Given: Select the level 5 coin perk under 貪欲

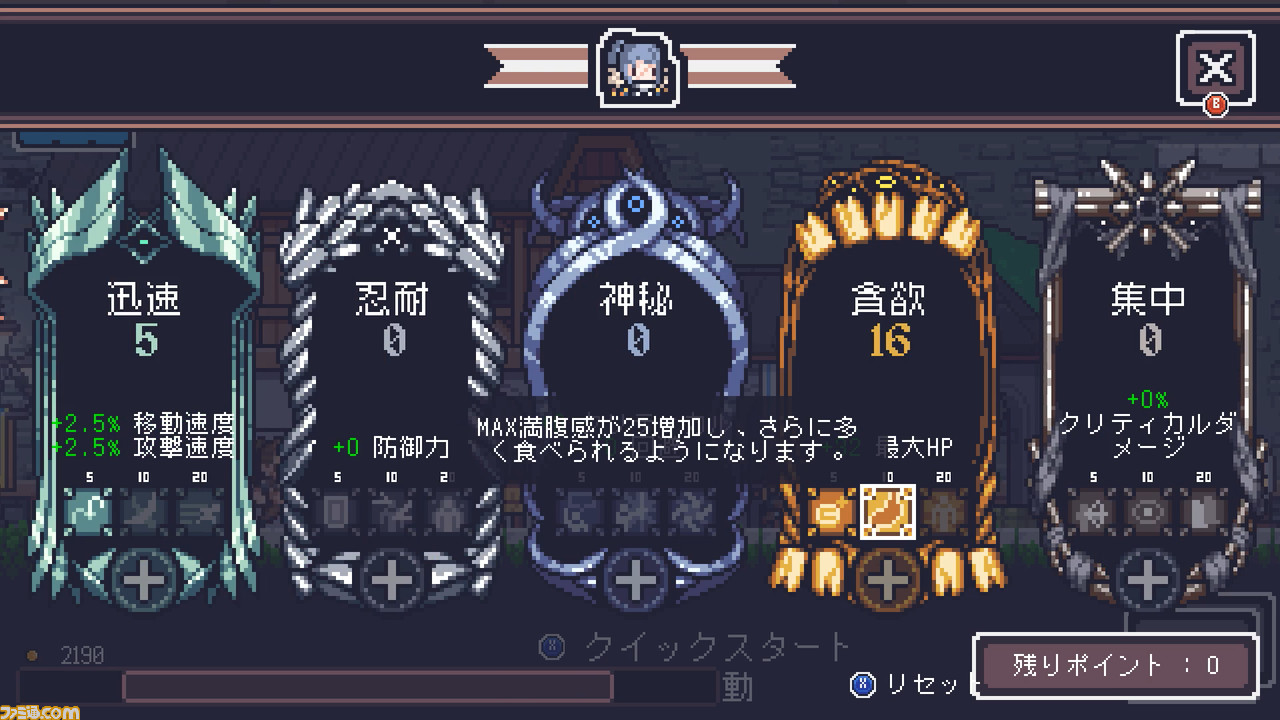Looking at the screenshot, I should click(x=832, y=511).
